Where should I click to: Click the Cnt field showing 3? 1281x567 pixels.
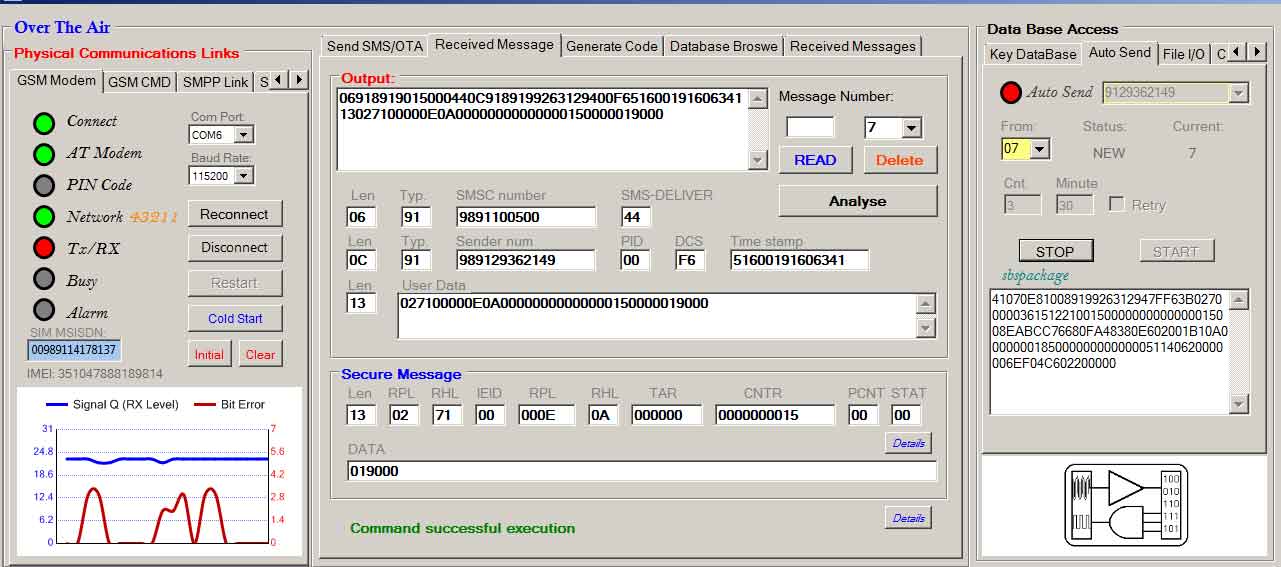click(1022, 204)
